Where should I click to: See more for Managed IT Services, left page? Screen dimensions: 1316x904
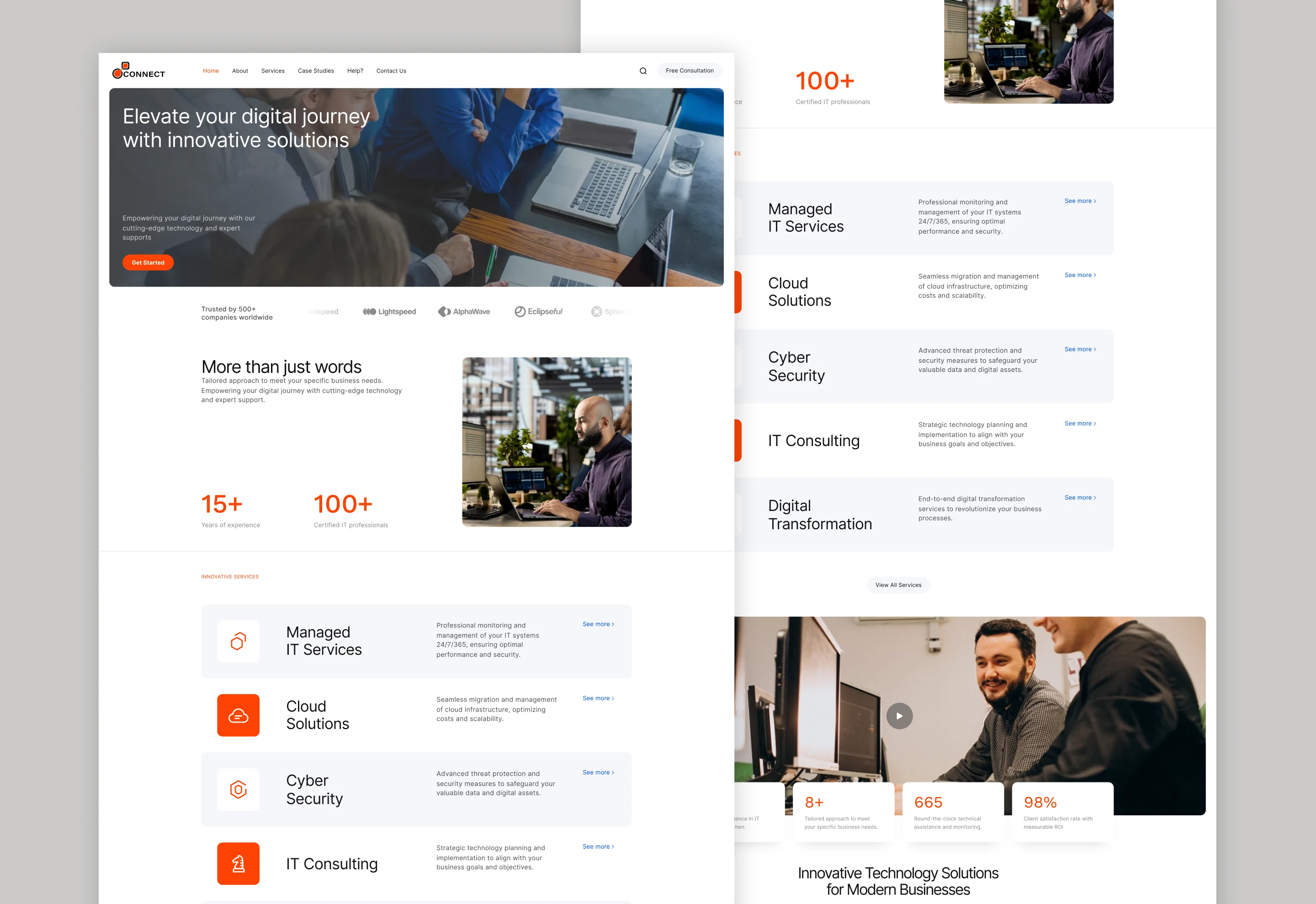598,624
